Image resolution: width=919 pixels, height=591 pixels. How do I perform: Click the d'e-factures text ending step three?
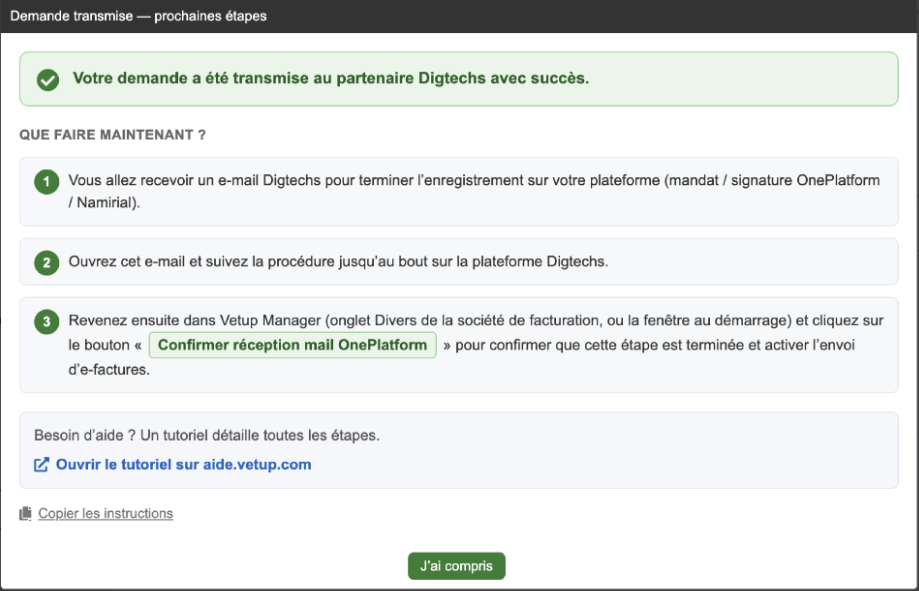tap(109, 370)
